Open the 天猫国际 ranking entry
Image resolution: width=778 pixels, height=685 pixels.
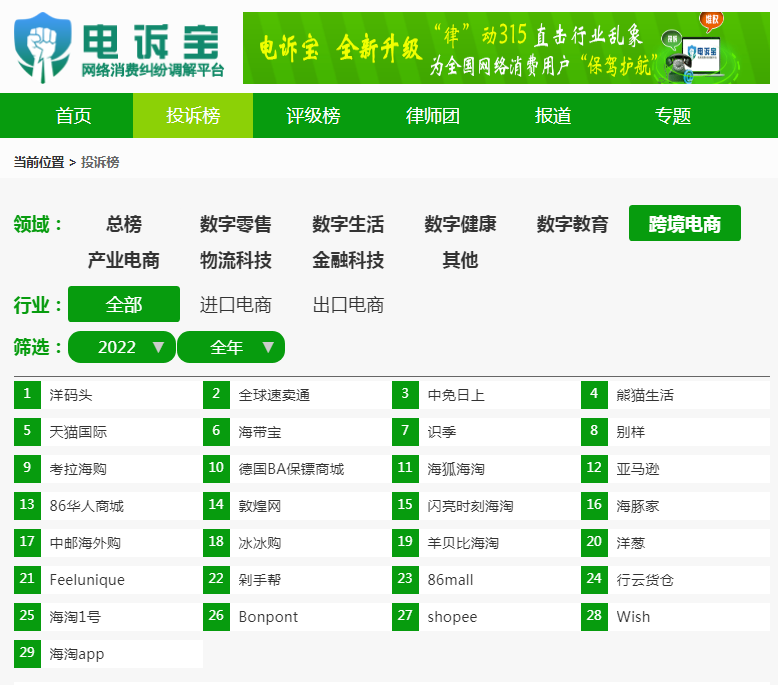point(78,432)
